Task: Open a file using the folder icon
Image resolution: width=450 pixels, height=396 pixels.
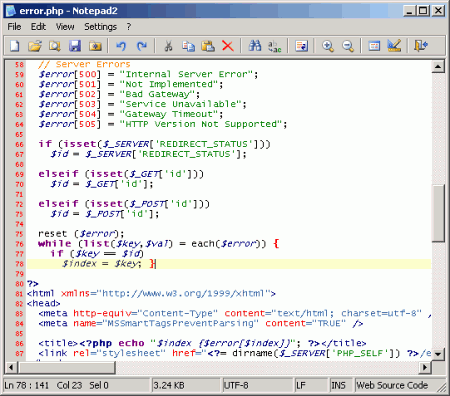Action: coord(35,46)
